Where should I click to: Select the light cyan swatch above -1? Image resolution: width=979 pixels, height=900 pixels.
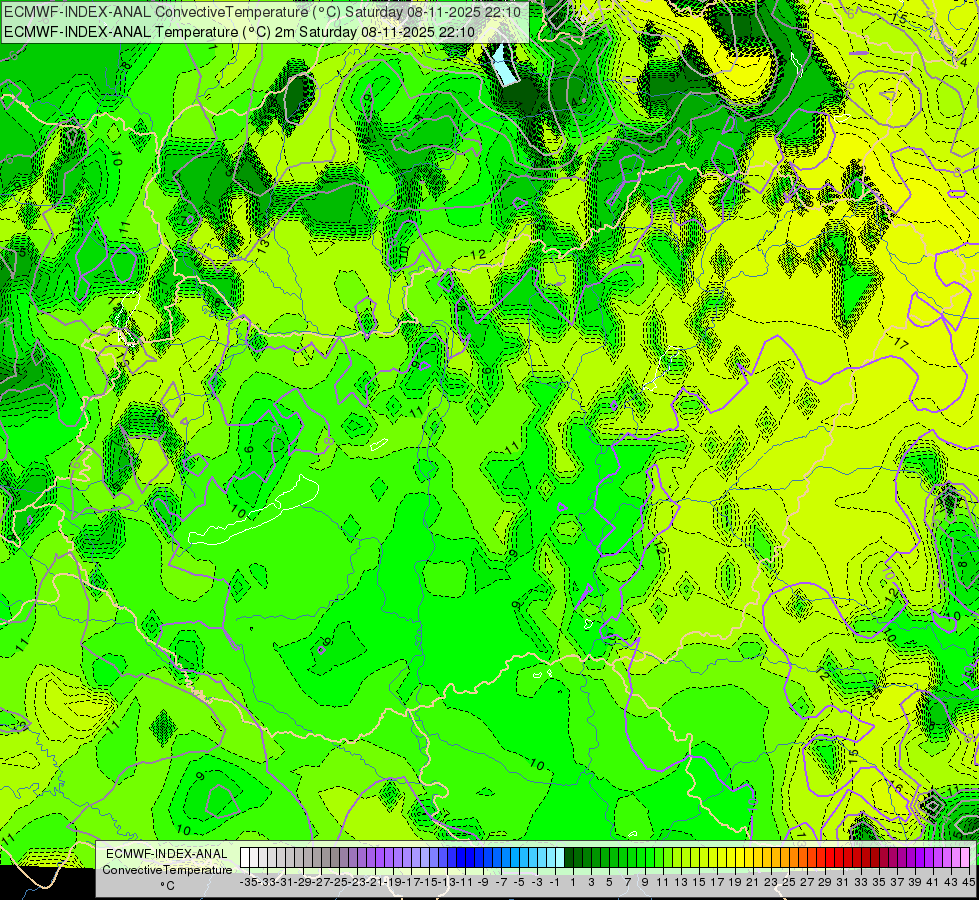click(x=551, y=857)
